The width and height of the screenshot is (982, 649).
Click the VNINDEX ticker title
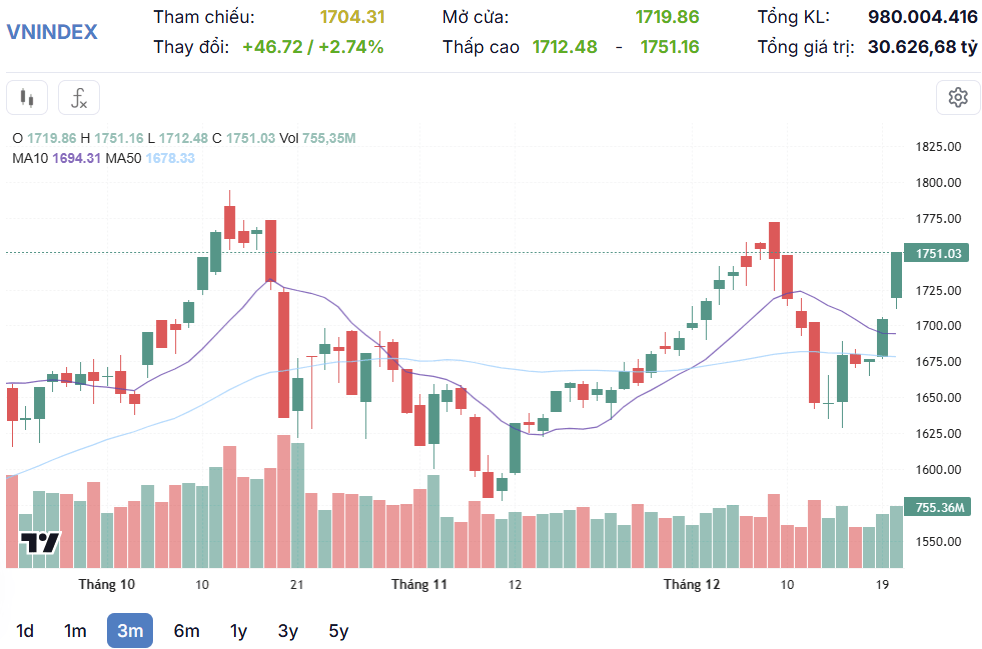click(x=52, y=32)
